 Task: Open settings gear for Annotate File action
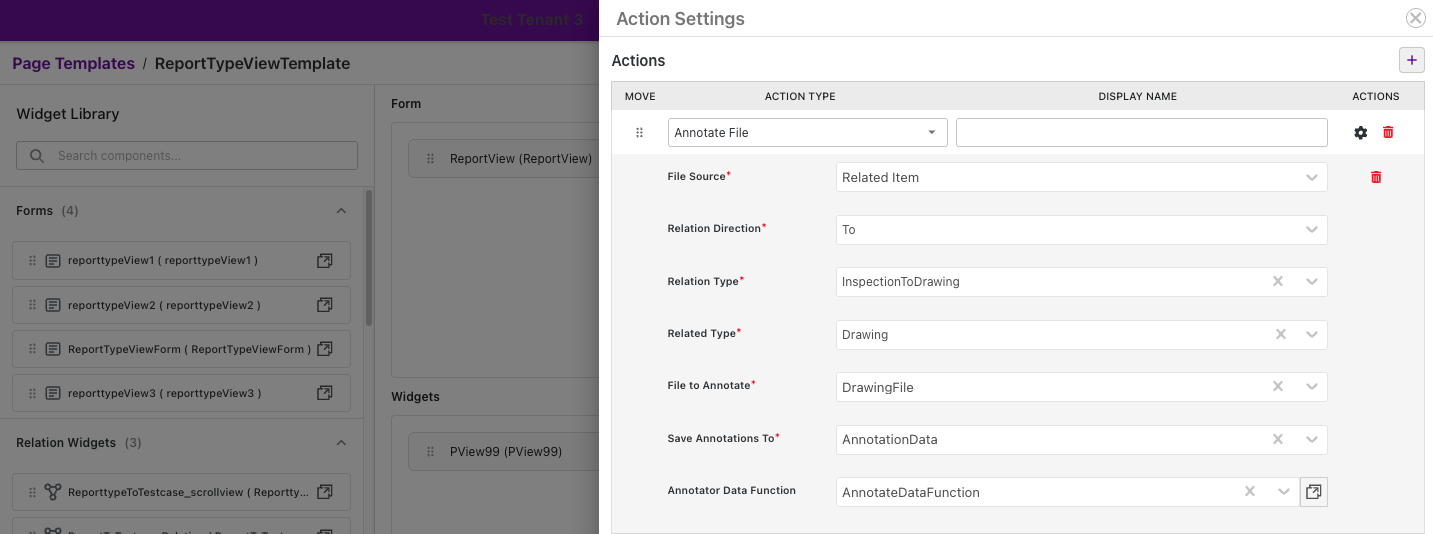coord(1360,133)
